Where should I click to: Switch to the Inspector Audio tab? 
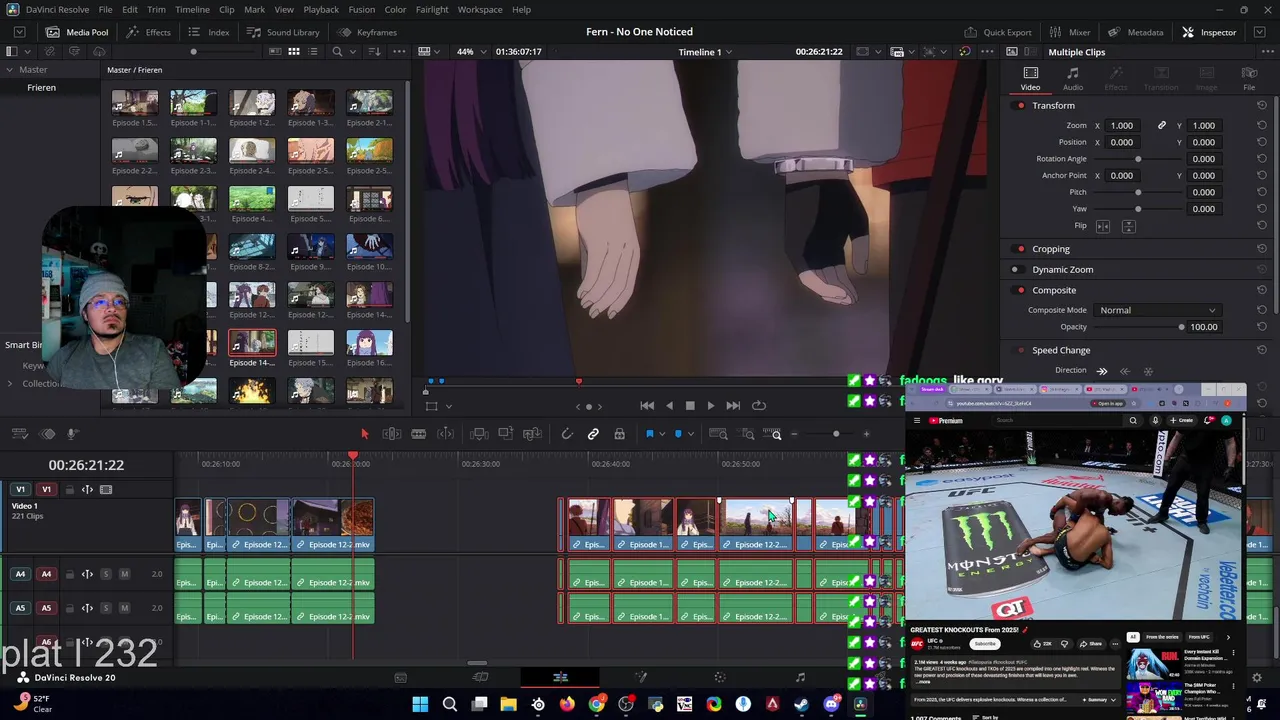click(x=1072, y=79)
